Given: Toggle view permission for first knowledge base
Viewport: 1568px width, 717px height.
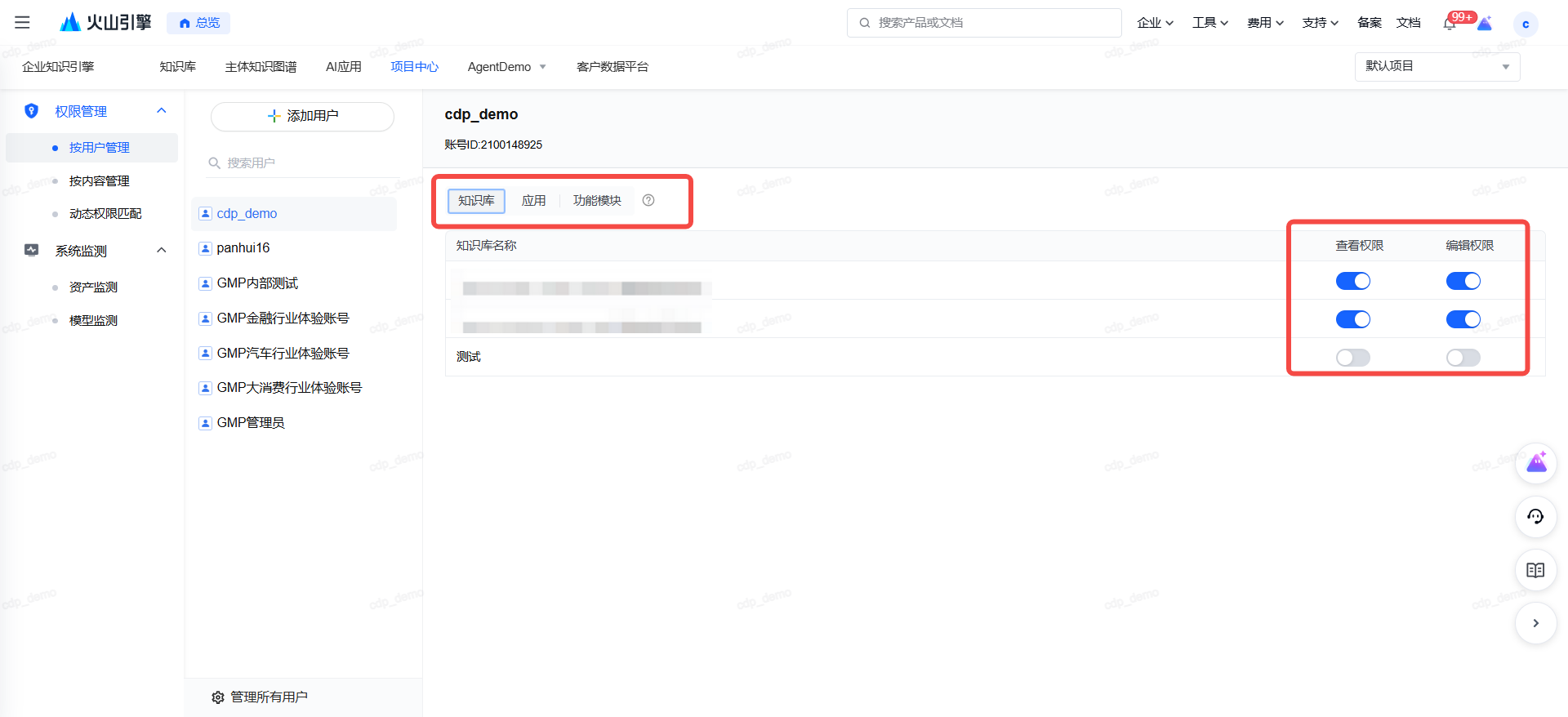Looking at the screenshot, I should 1353,281.
